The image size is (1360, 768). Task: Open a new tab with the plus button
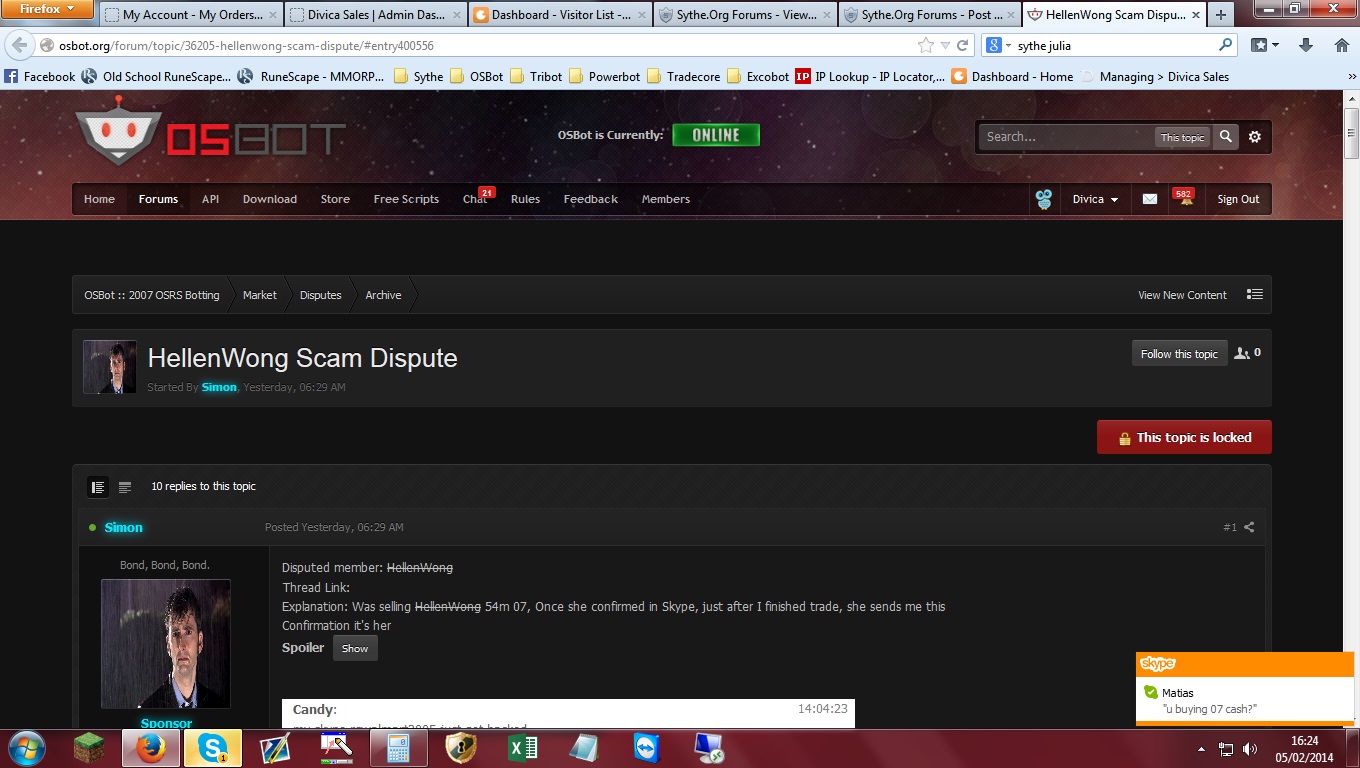tap(1221, 15)
